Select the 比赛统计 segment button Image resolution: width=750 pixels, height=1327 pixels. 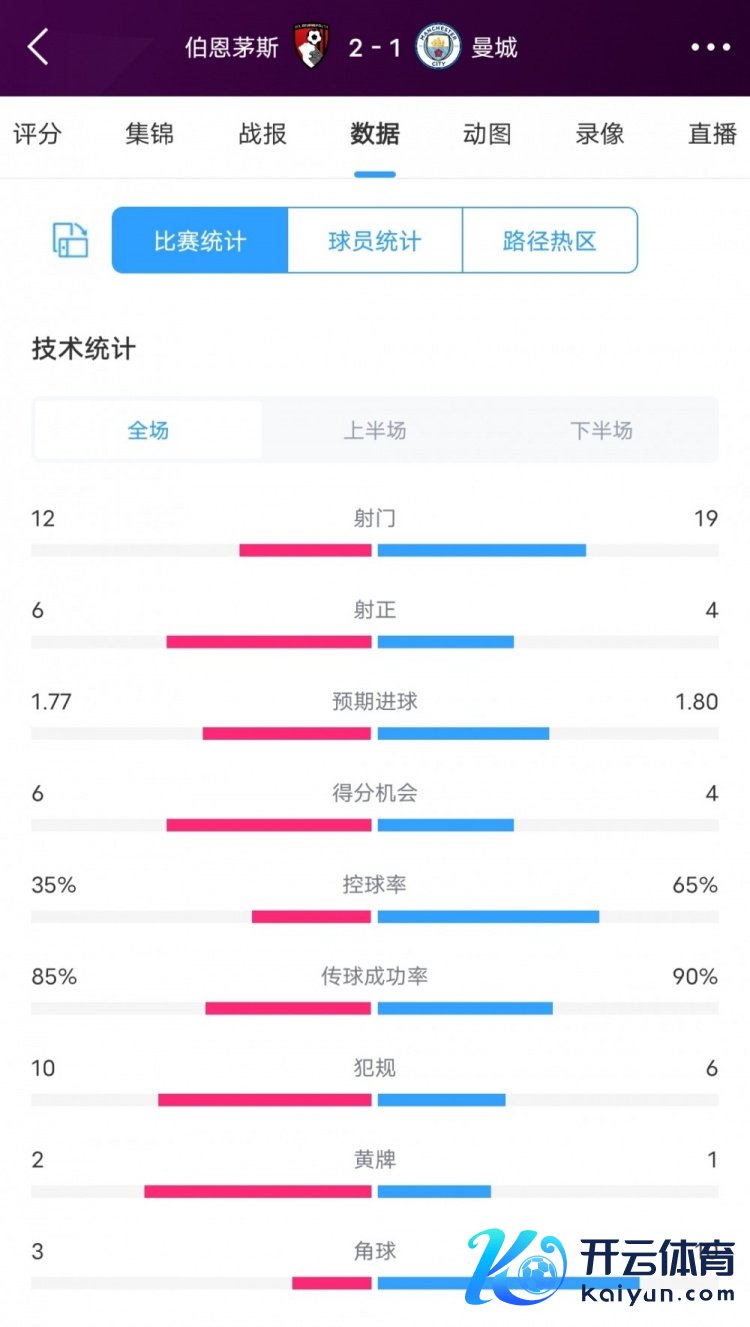[x=200, y=240]
